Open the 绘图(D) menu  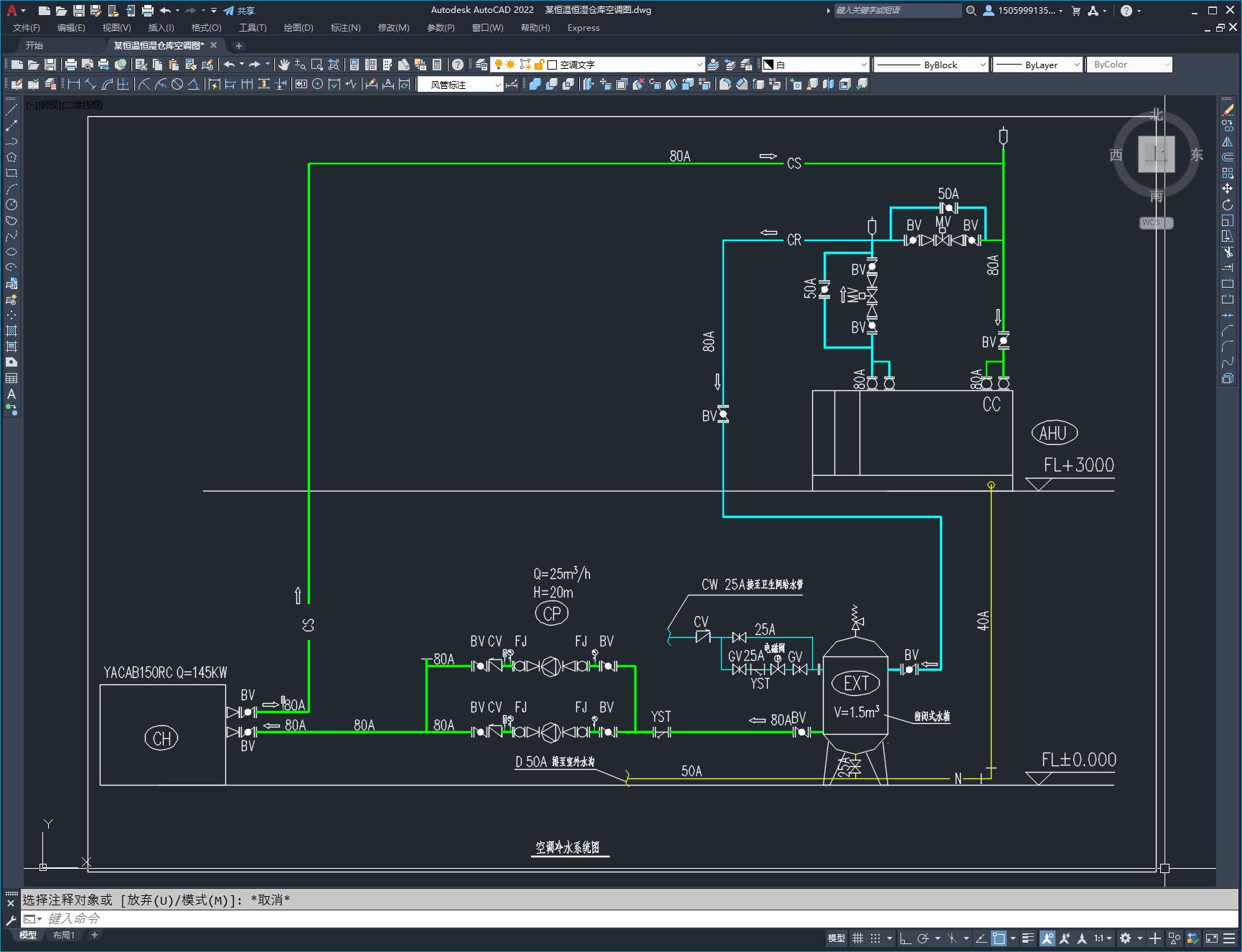click(298, 28)
